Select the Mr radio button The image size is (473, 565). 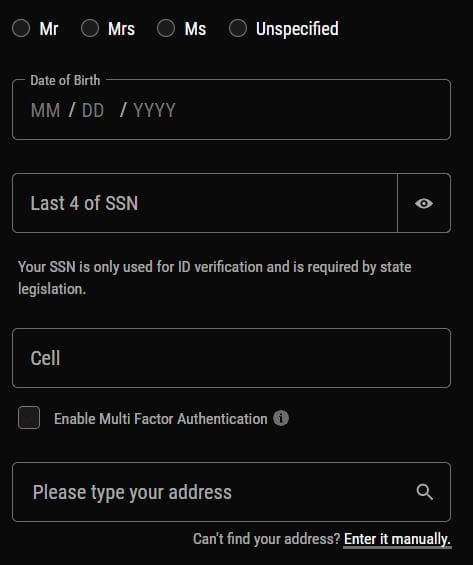coord(21,28)
